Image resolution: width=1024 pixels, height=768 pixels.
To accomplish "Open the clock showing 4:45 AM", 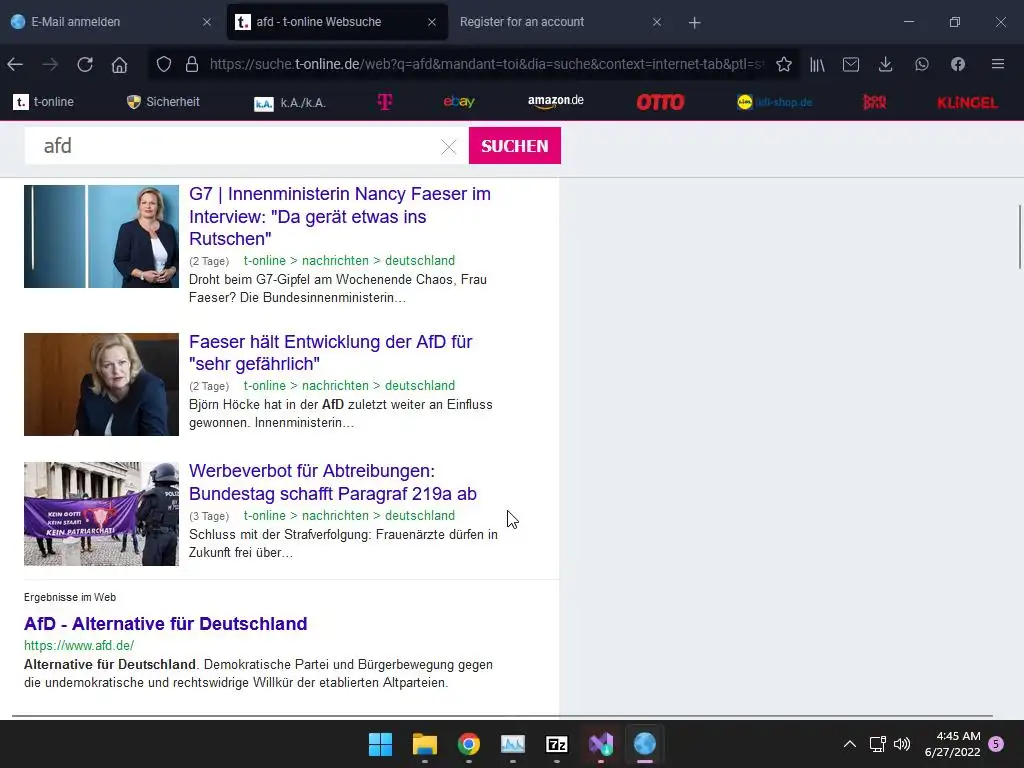I will coord(953,744).
